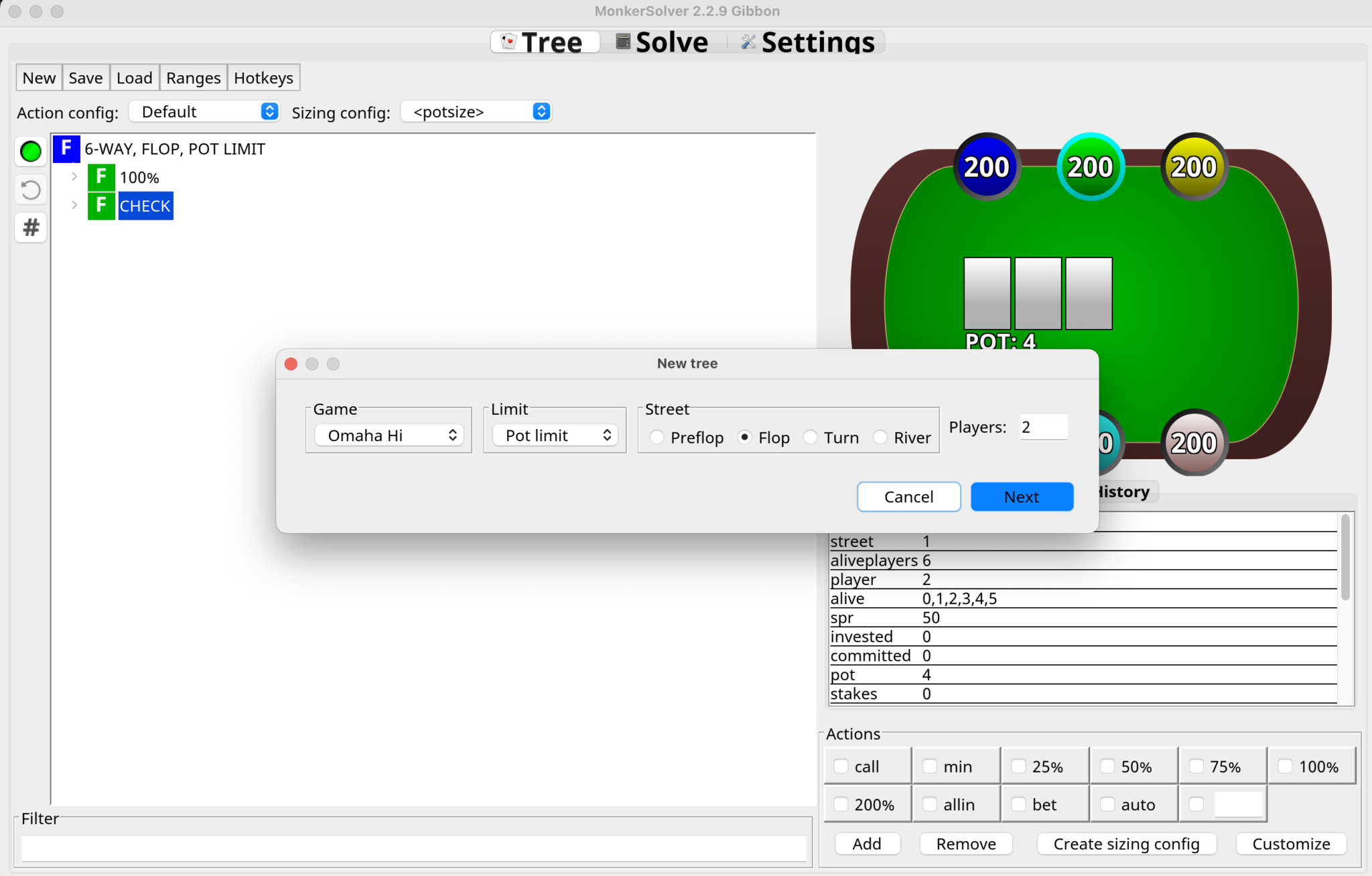
Task: Click the calculator icon on the Solve tab
Action: pos(623,41)
